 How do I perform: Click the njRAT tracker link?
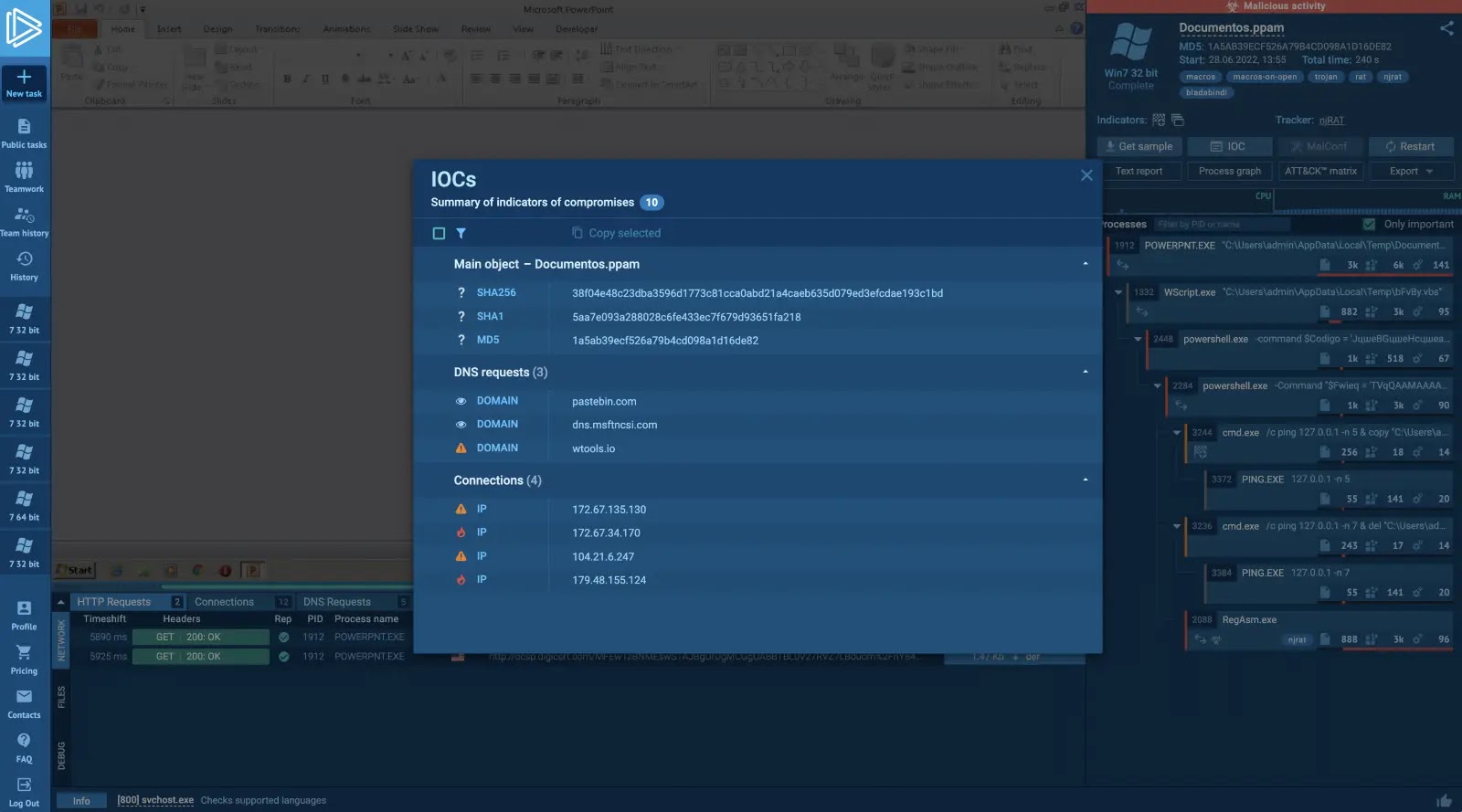1331,121
